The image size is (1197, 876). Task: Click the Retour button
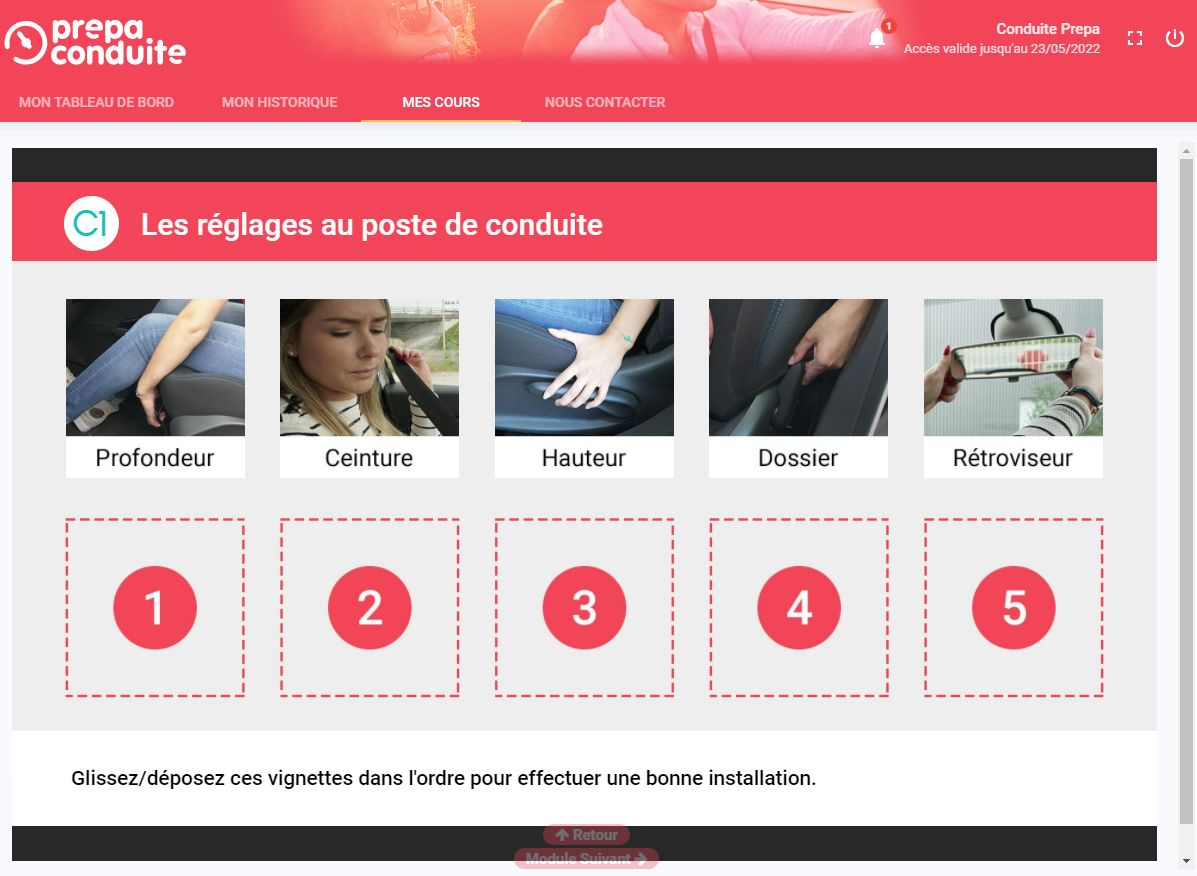coord(586,835)
